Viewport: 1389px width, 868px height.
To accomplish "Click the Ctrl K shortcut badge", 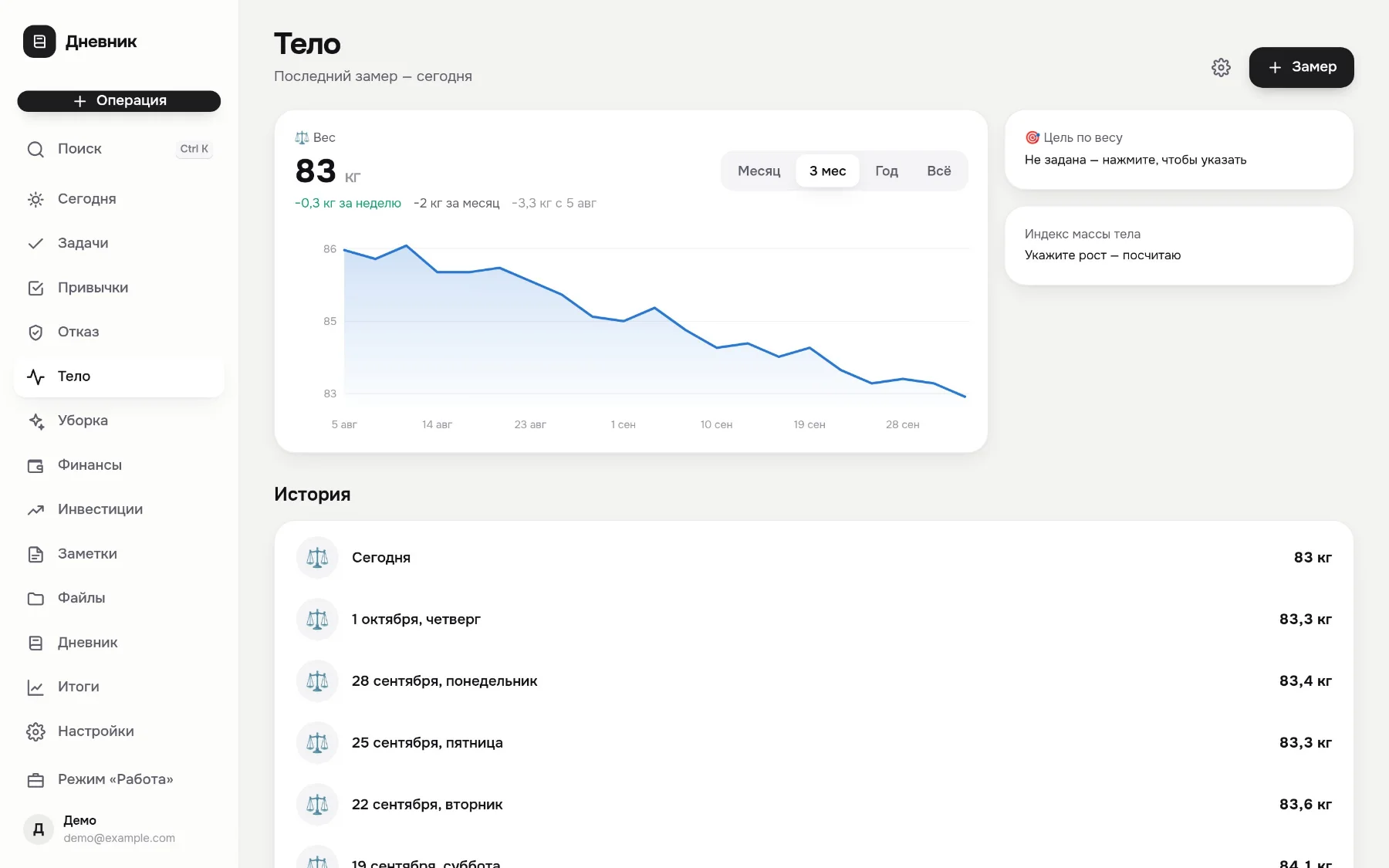I will click(x=194, y=149).
